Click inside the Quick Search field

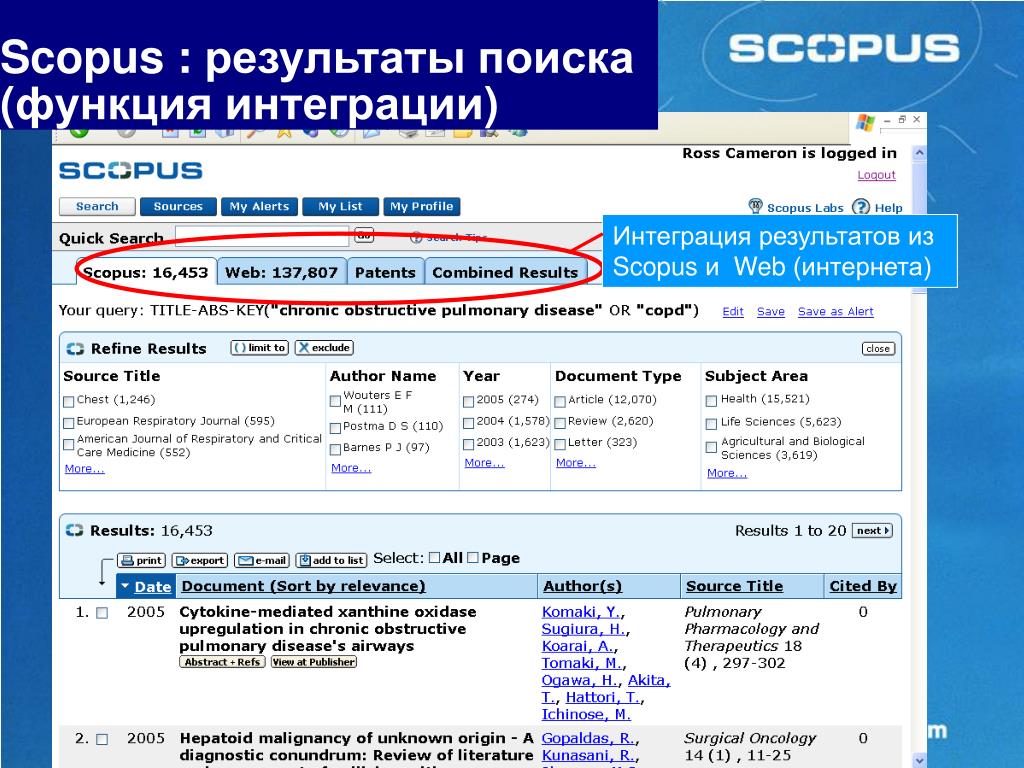[x=262, y=236]
